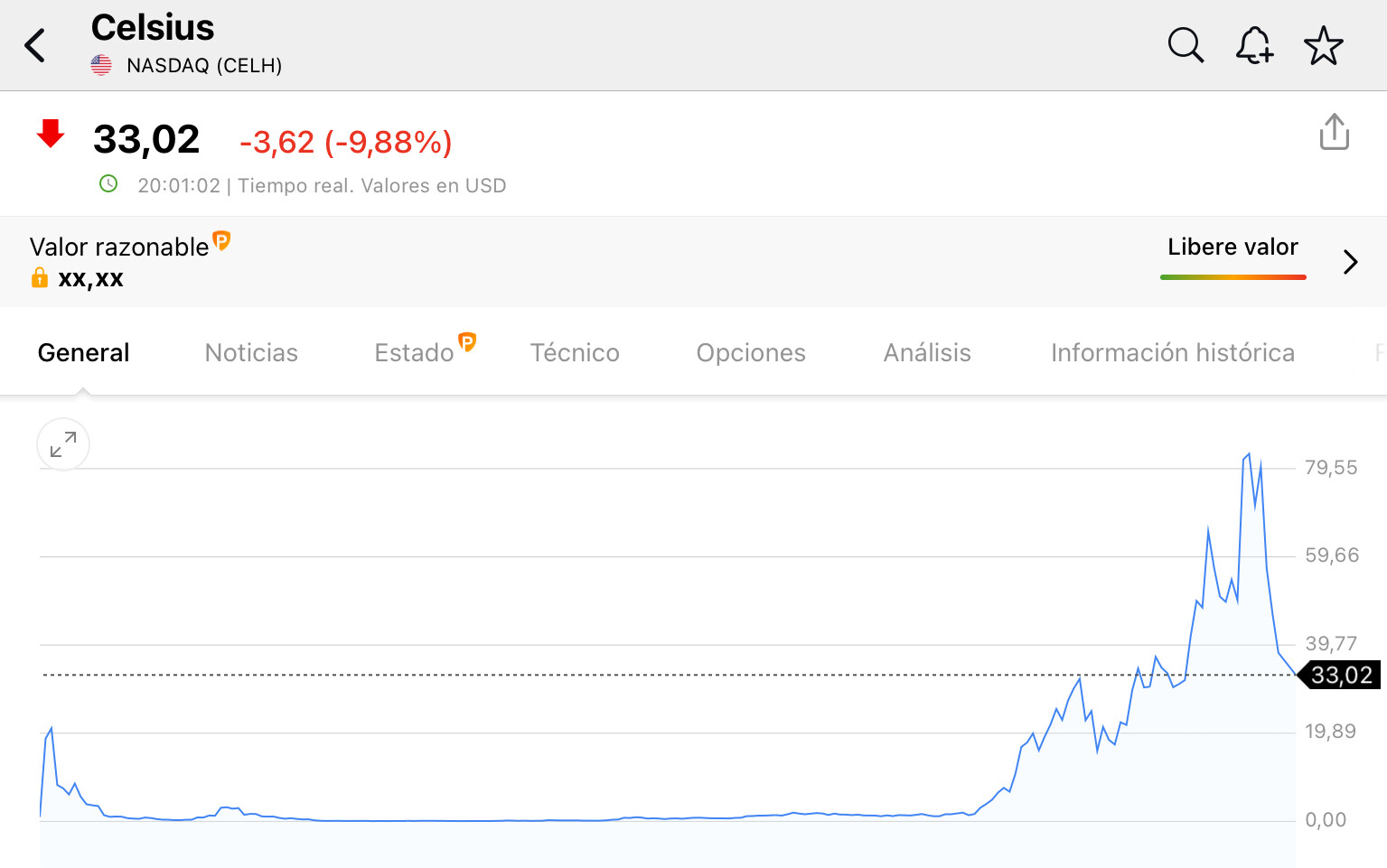Share the quote via share icon
This screenshot has height=868, width=1387.
click(x=1334, y=132)
